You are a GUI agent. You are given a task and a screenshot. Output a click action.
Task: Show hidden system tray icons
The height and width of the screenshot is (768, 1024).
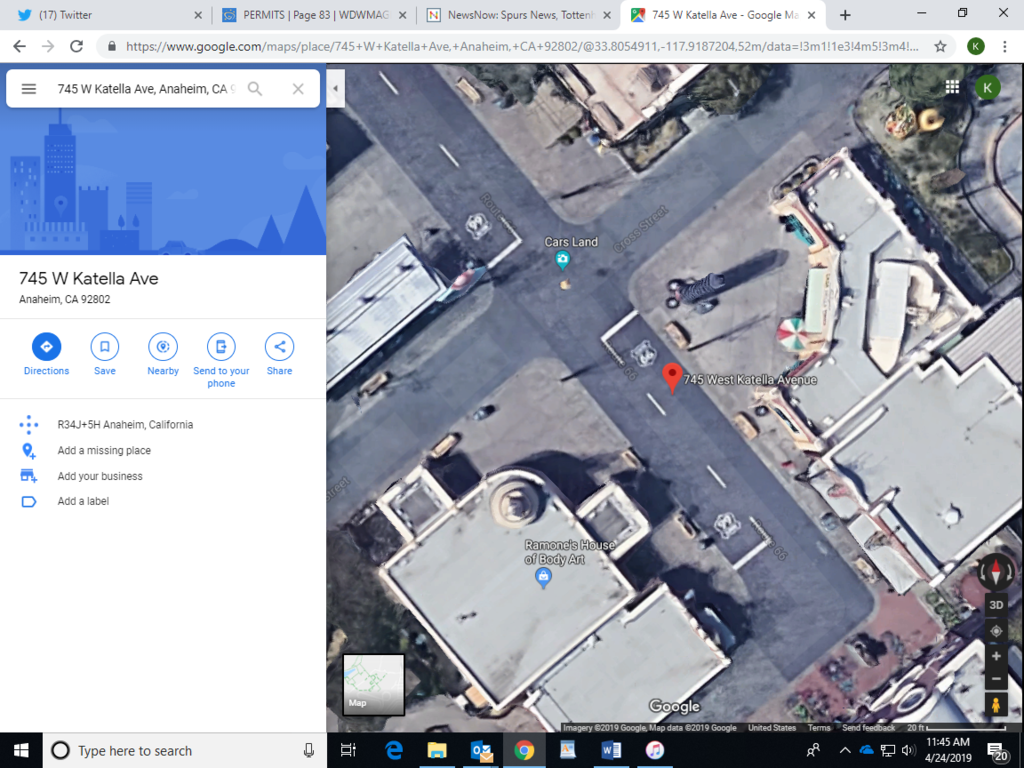click(844, 750)
